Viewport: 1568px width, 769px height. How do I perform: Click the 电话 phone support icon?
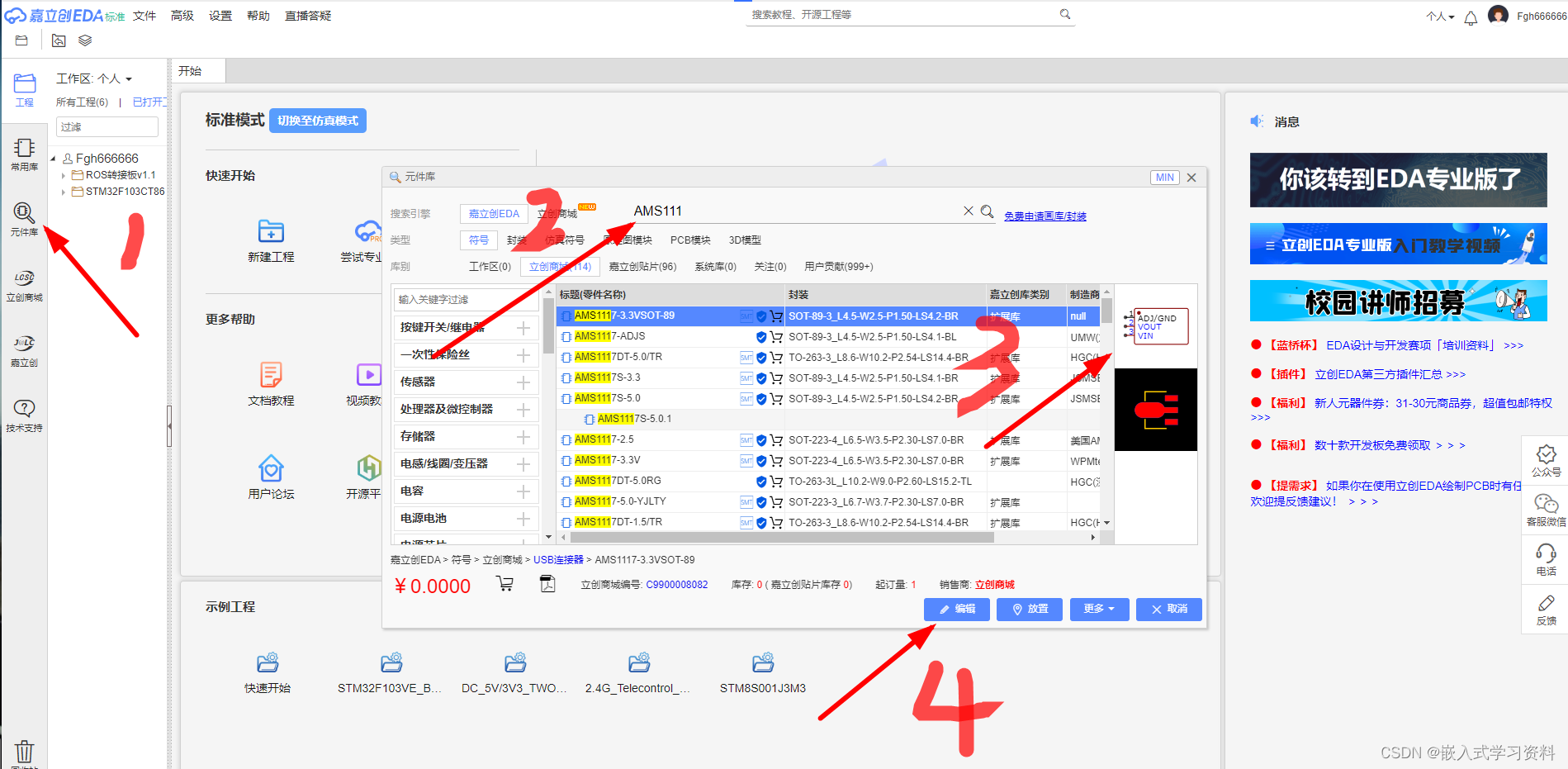coord(1546,559)
